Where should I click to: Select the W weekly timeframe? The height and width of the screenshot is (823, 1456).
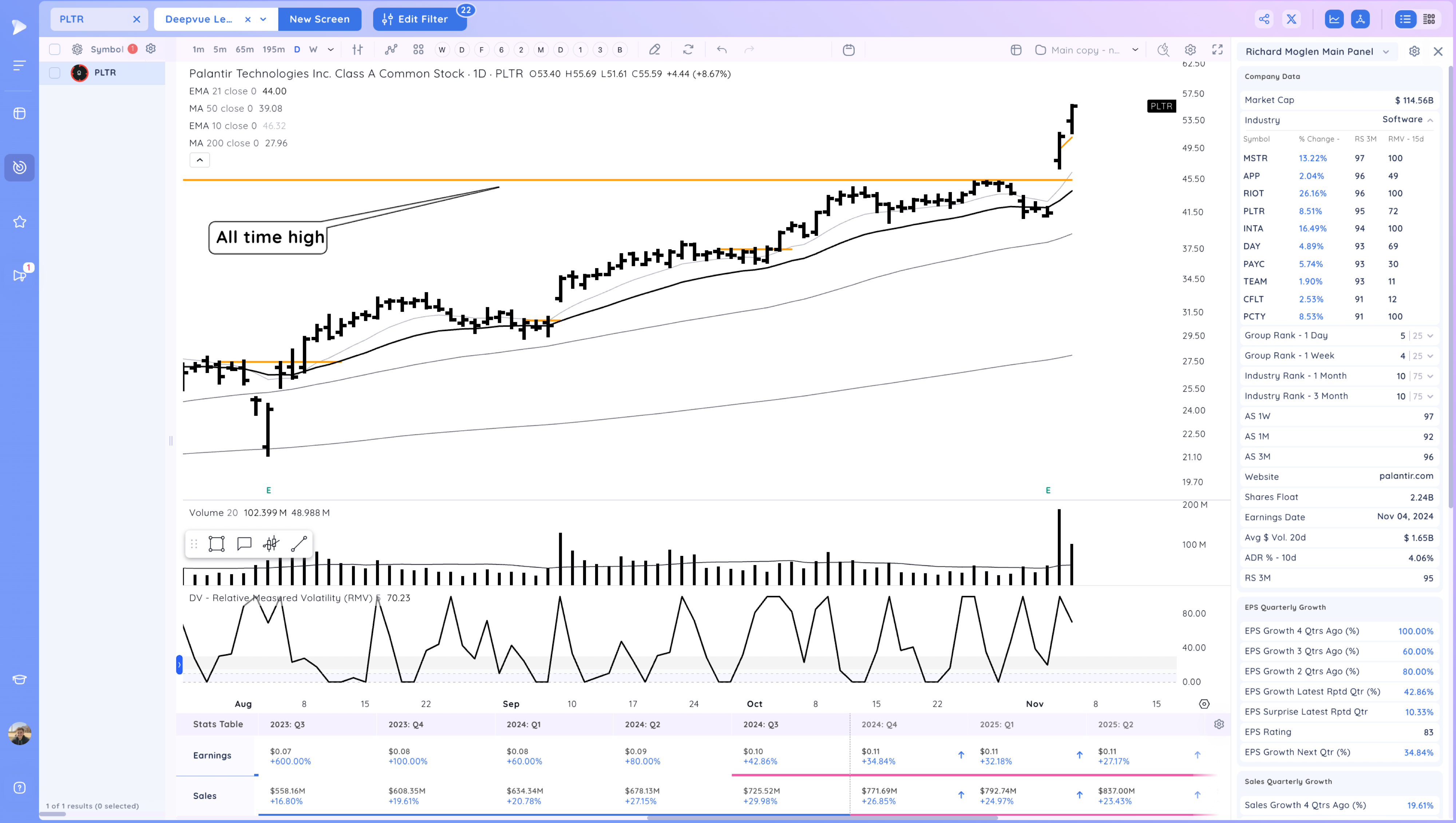pyautogui.click(x=313, y=50)
